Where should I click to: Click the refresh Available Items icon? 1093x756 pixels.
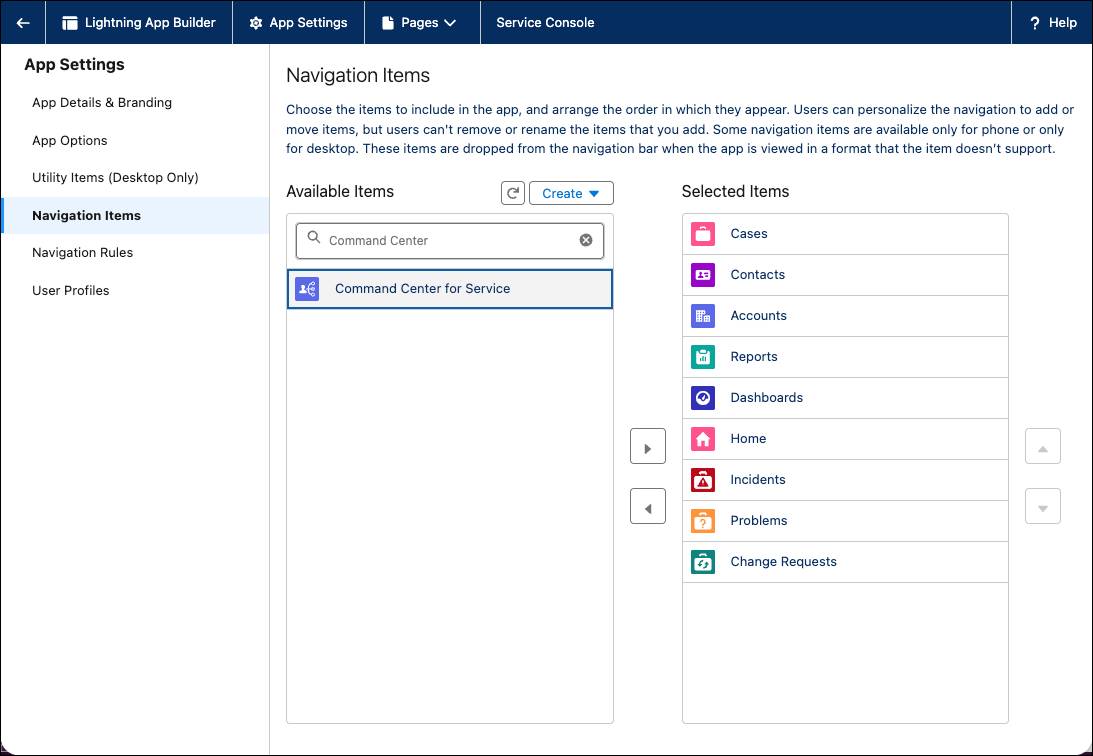pos(512,193)
